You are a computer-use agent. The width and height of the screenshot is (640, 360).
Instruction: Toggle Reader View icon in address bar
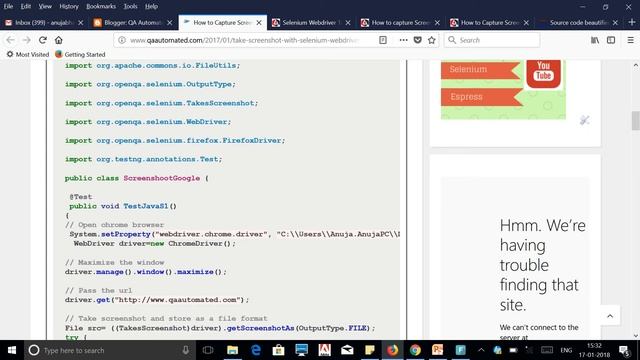[383, 40]
